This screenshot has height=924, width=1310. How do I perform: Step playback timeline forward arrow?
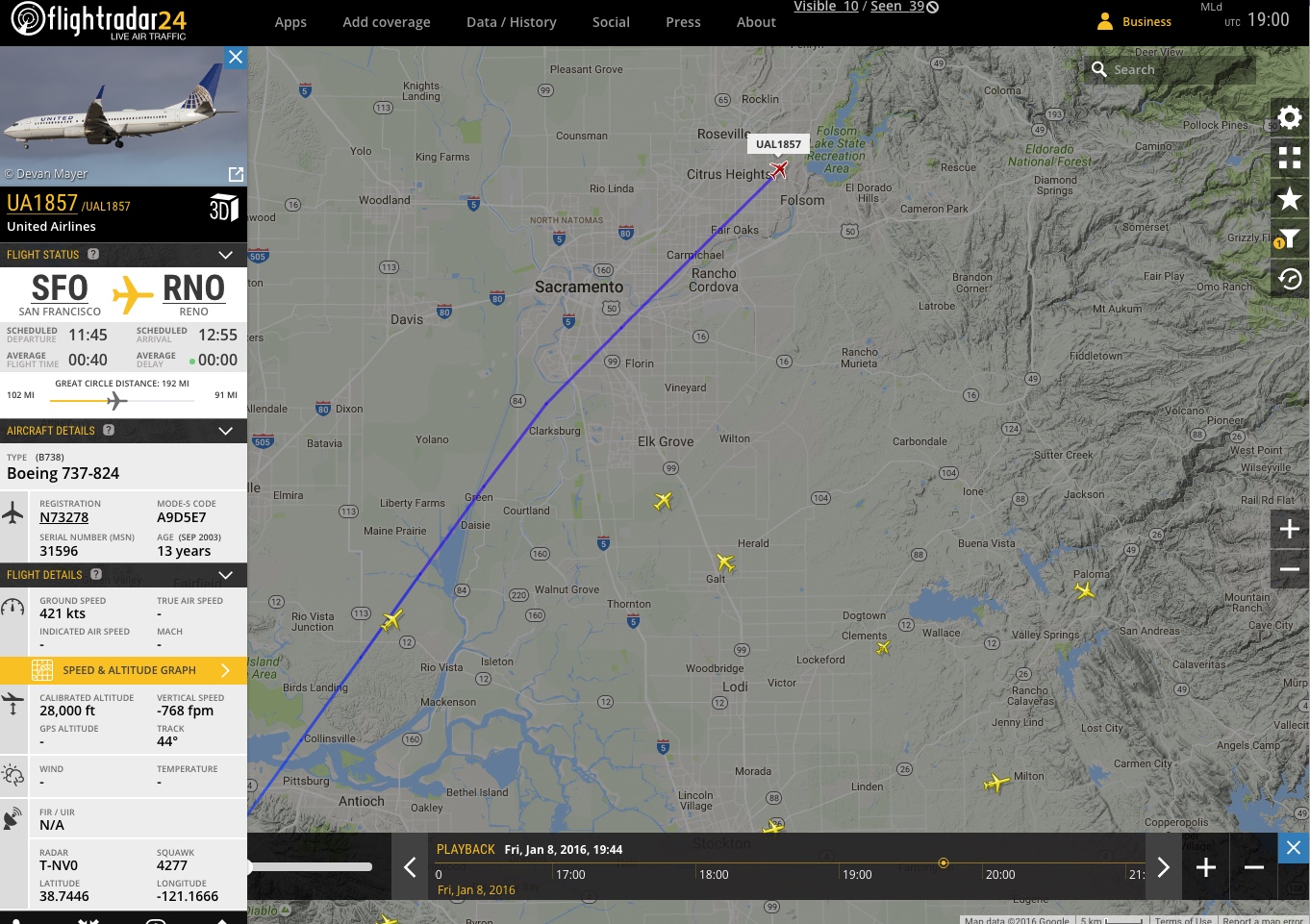click(1163, 867)
